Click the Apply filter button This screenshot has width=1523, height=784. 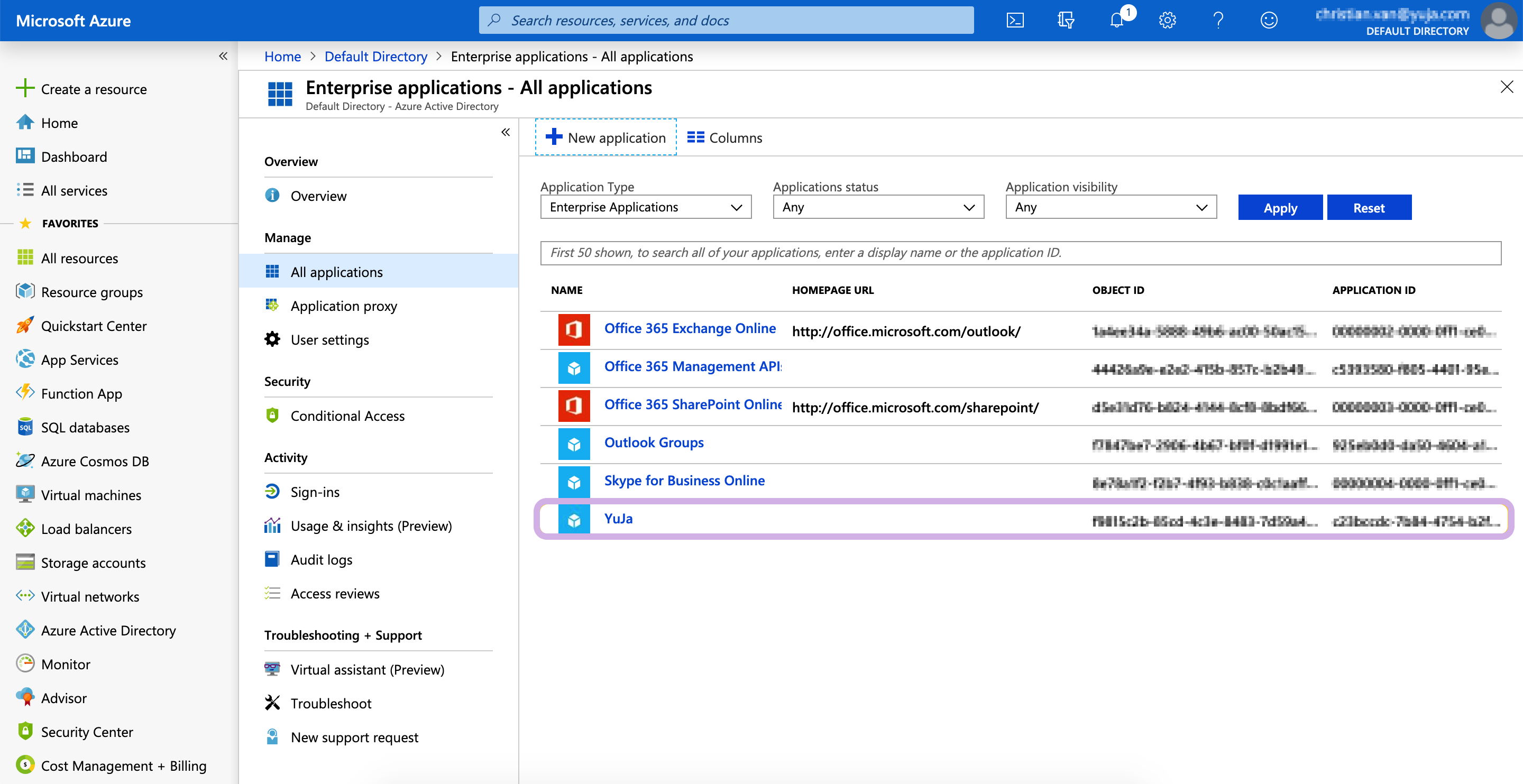click(1280, 208)
